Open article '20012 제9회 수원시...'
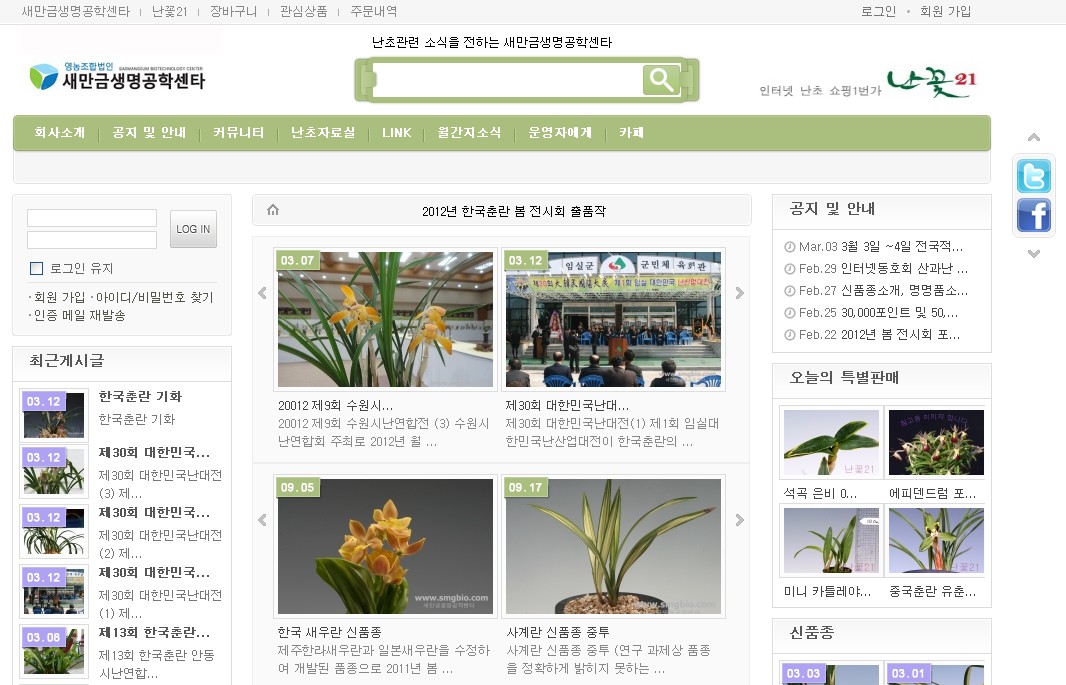This screenshot has height=685, width=1066. (x=335, y=405)
